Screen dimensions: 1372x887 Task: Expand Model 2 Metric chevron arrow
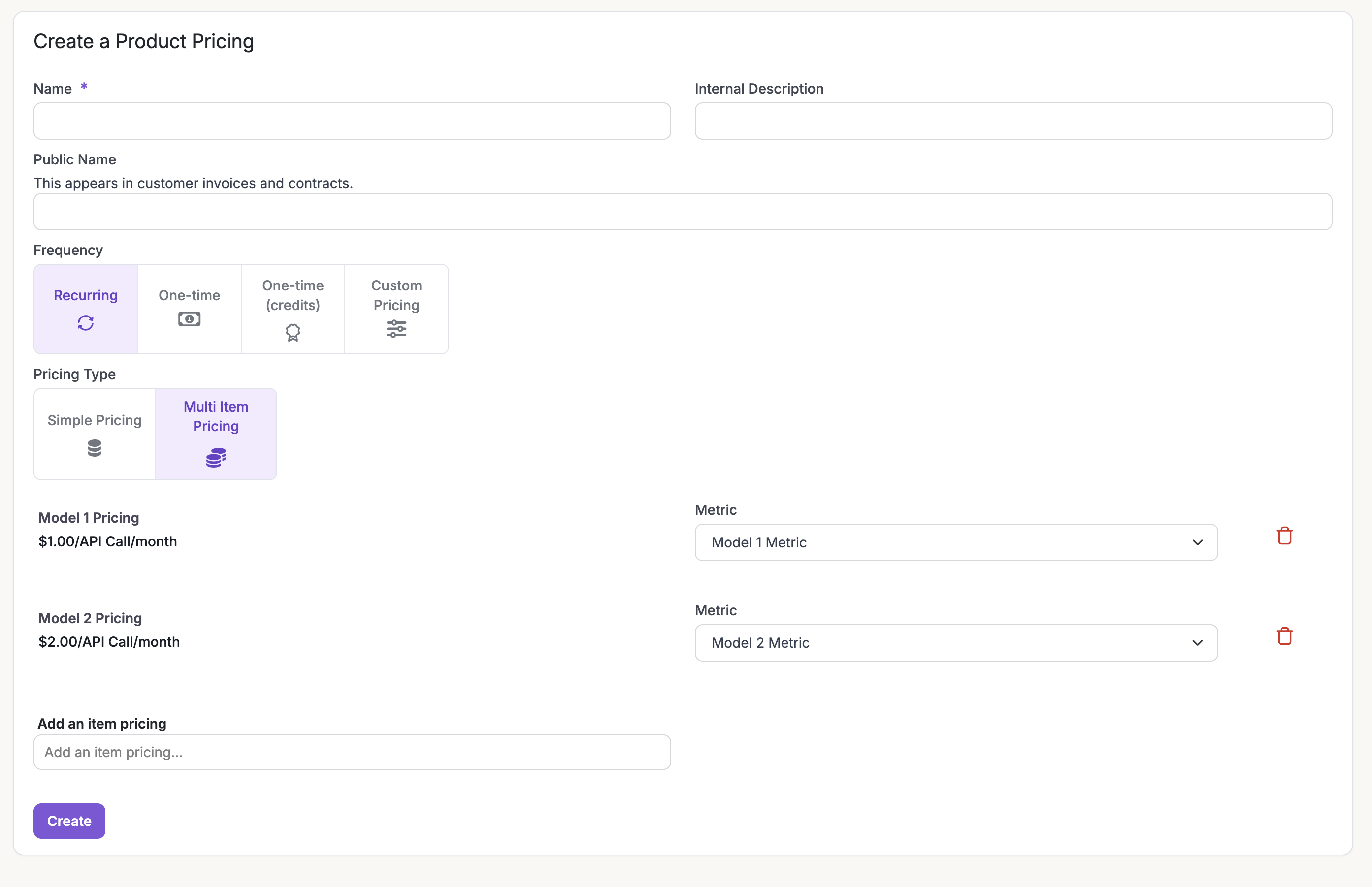1197,643
